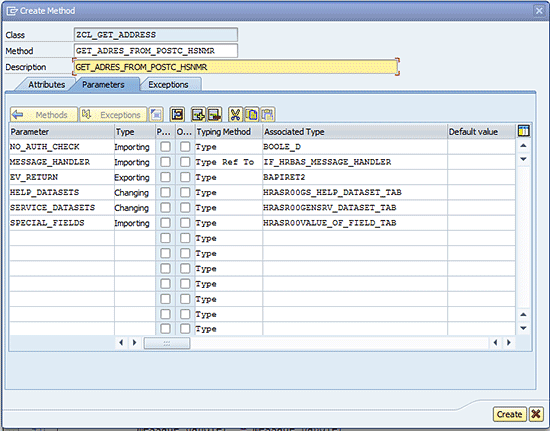Click the Delete Row icon
The image size is (550, 431).
point(214,115)
